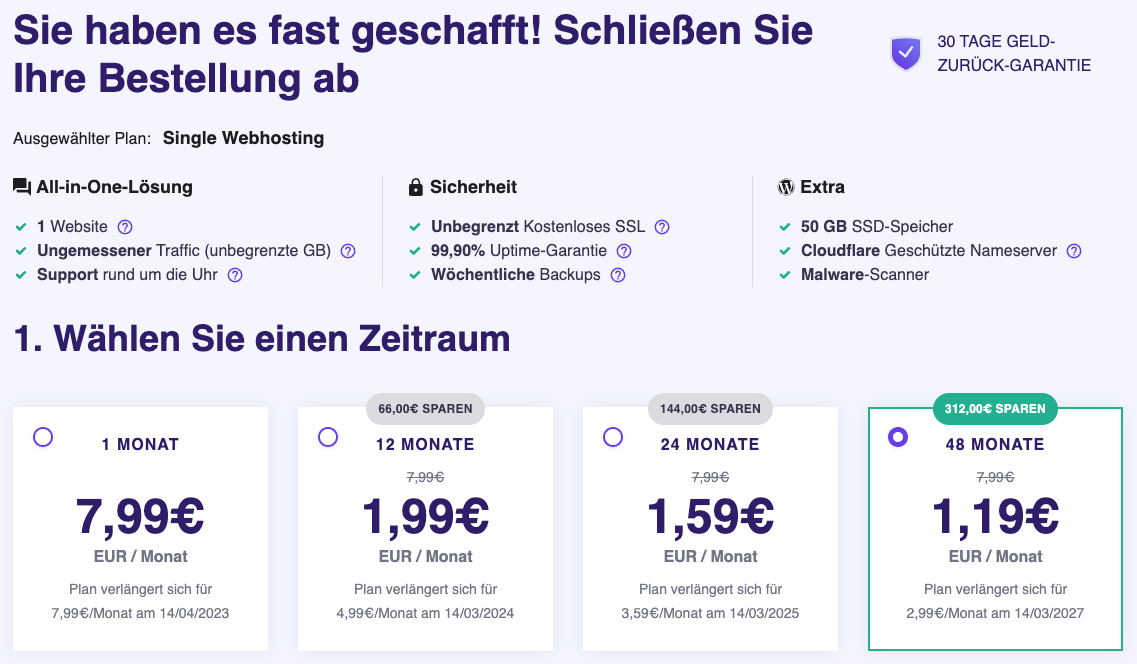This screenshot has width=1137, height=664.
Task: Select the 48 Monate plan radio button
Action: pyautogui.click(x=898, y=437)
